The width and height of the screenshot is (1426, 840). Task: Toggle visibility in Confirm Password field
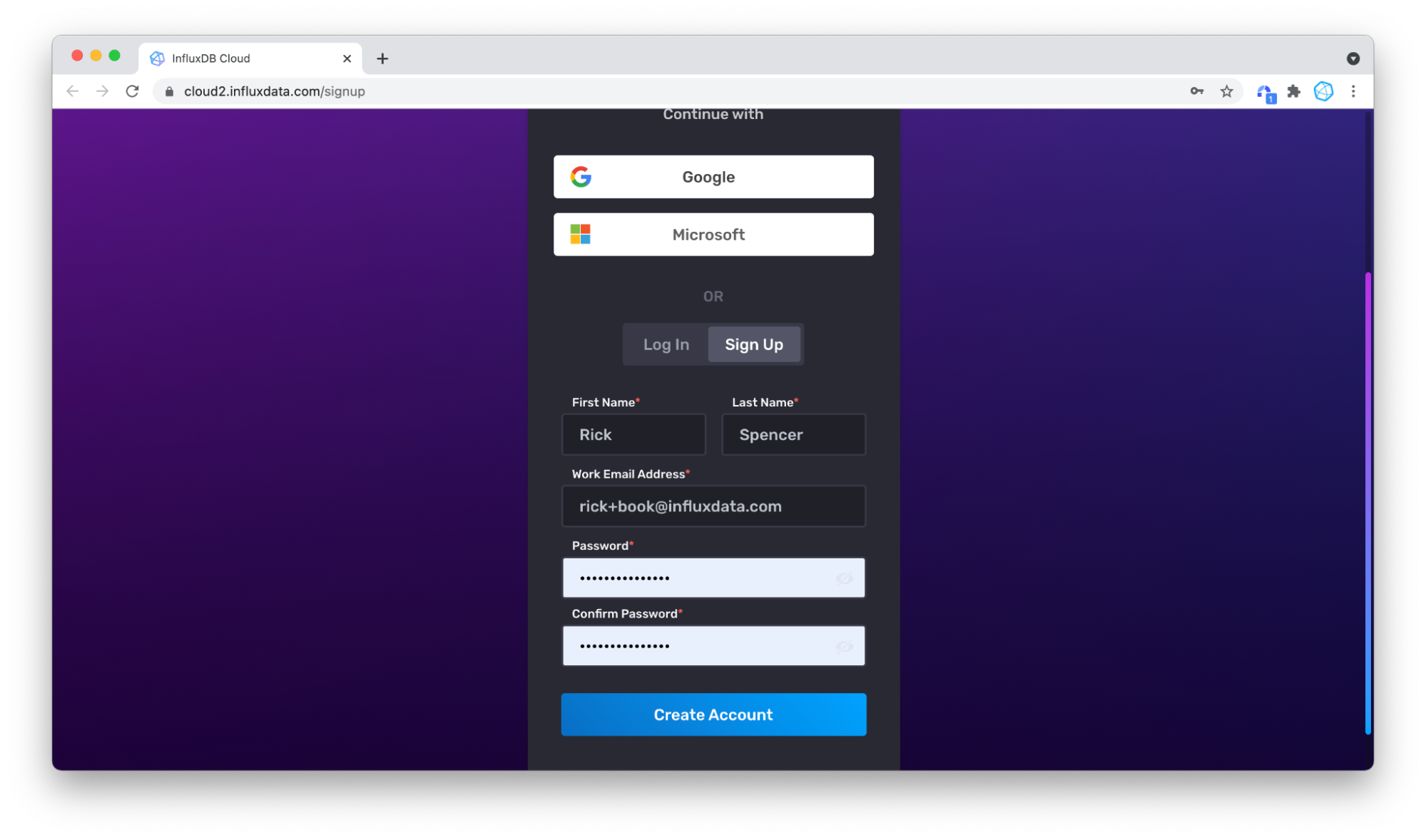845,646
